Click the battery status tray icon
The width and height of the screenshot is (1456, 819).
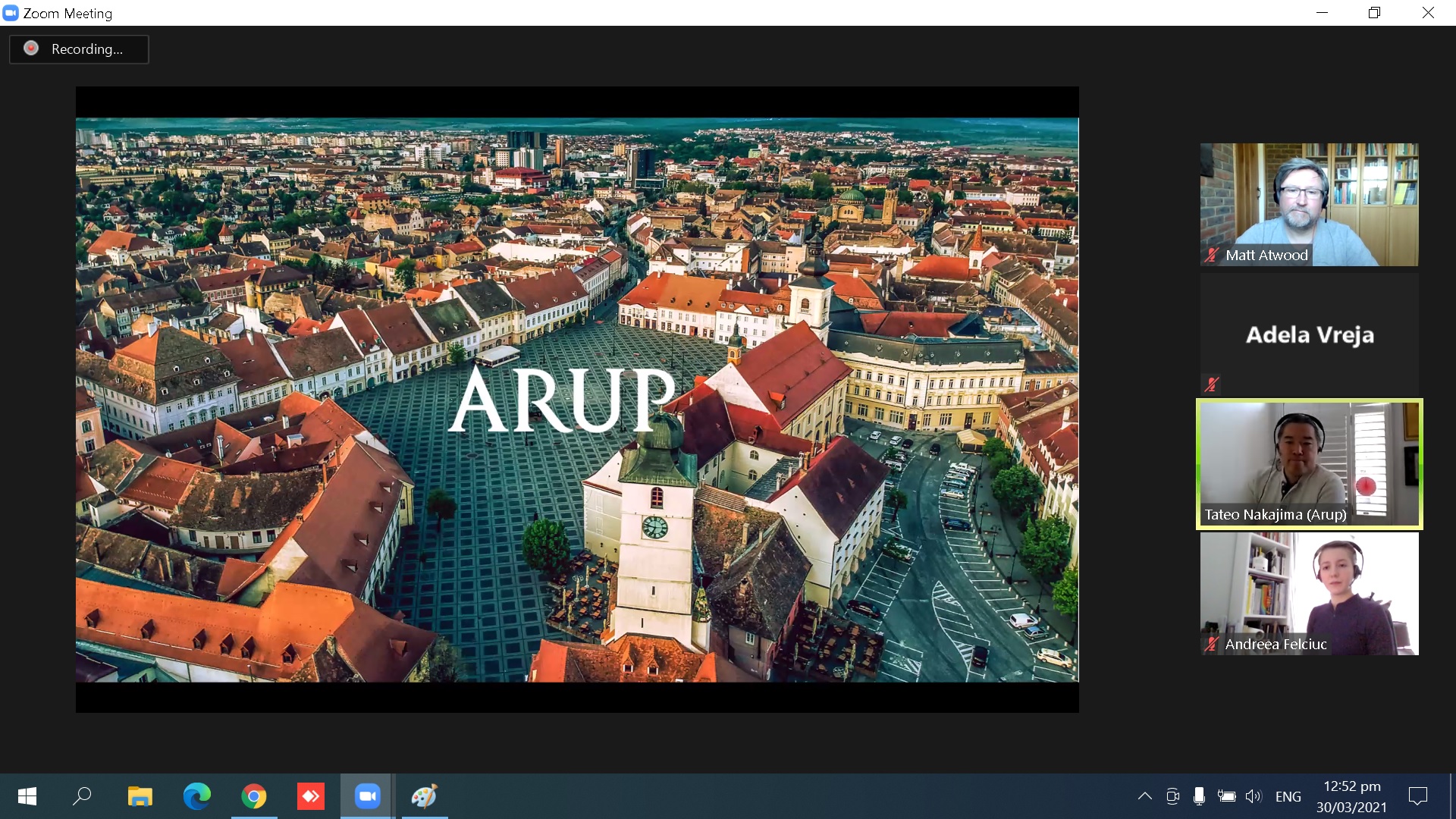1226,796
